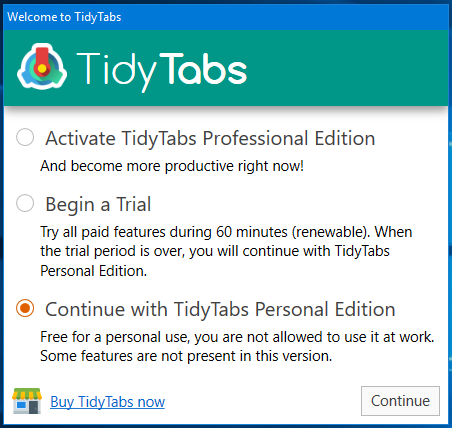Click the Begin a Trial label text
452x428 pixels.
point(98,204)
